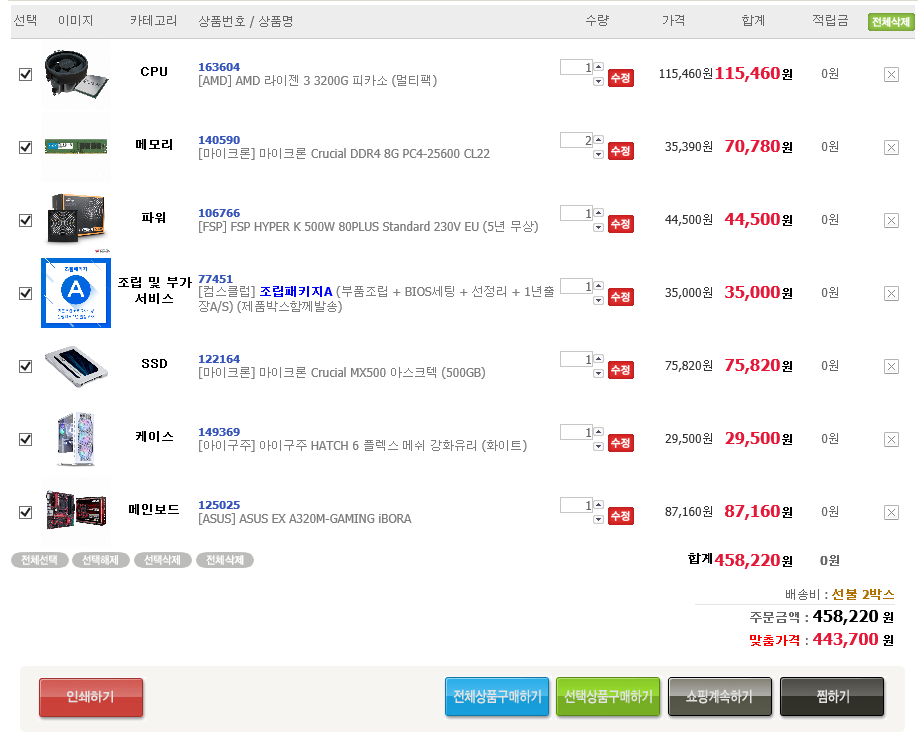918x755 pixels.
Task: Uncheck the 메모리 row checkbox
Action: point(25,147)
